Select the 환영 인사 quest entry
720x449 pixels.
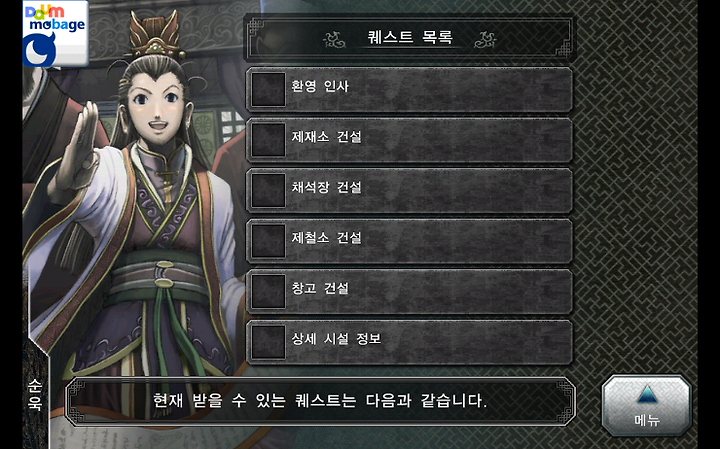409,90
